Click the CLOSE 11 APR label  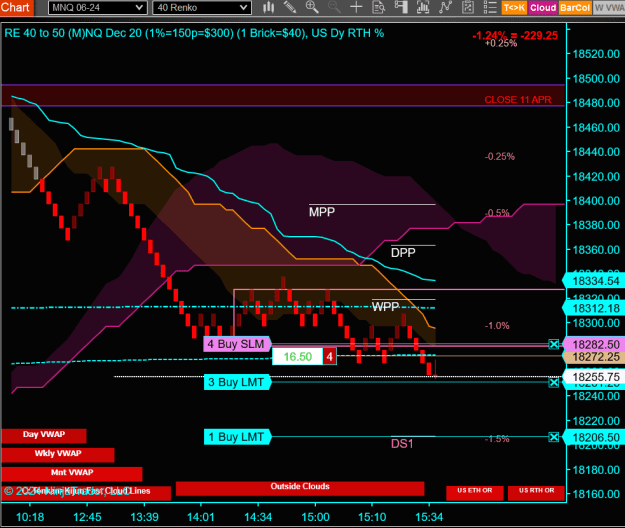point(518,100)
